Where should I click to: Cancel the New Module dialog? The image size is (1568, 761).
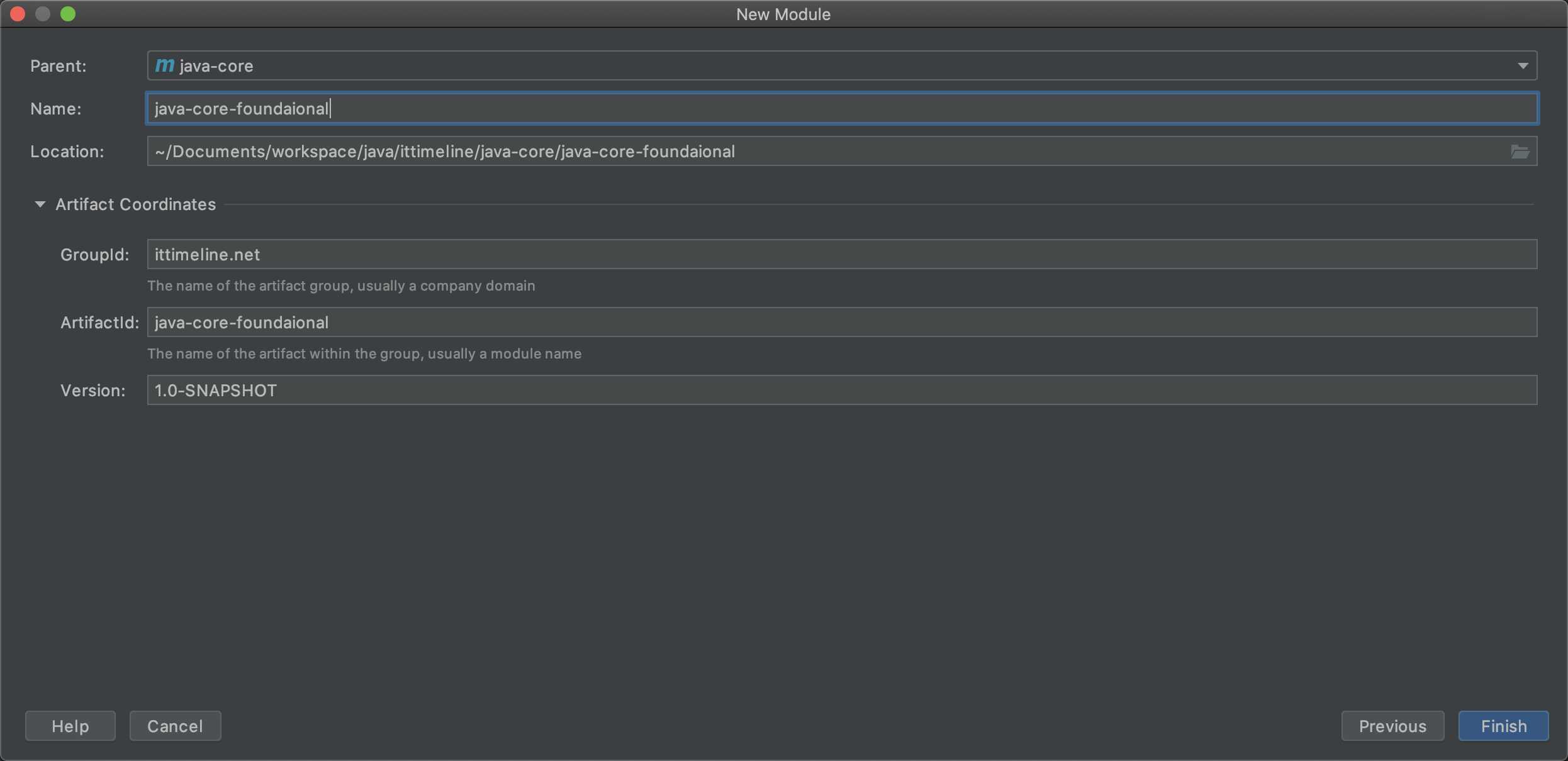pyautogui.click(x=175, y=726)
